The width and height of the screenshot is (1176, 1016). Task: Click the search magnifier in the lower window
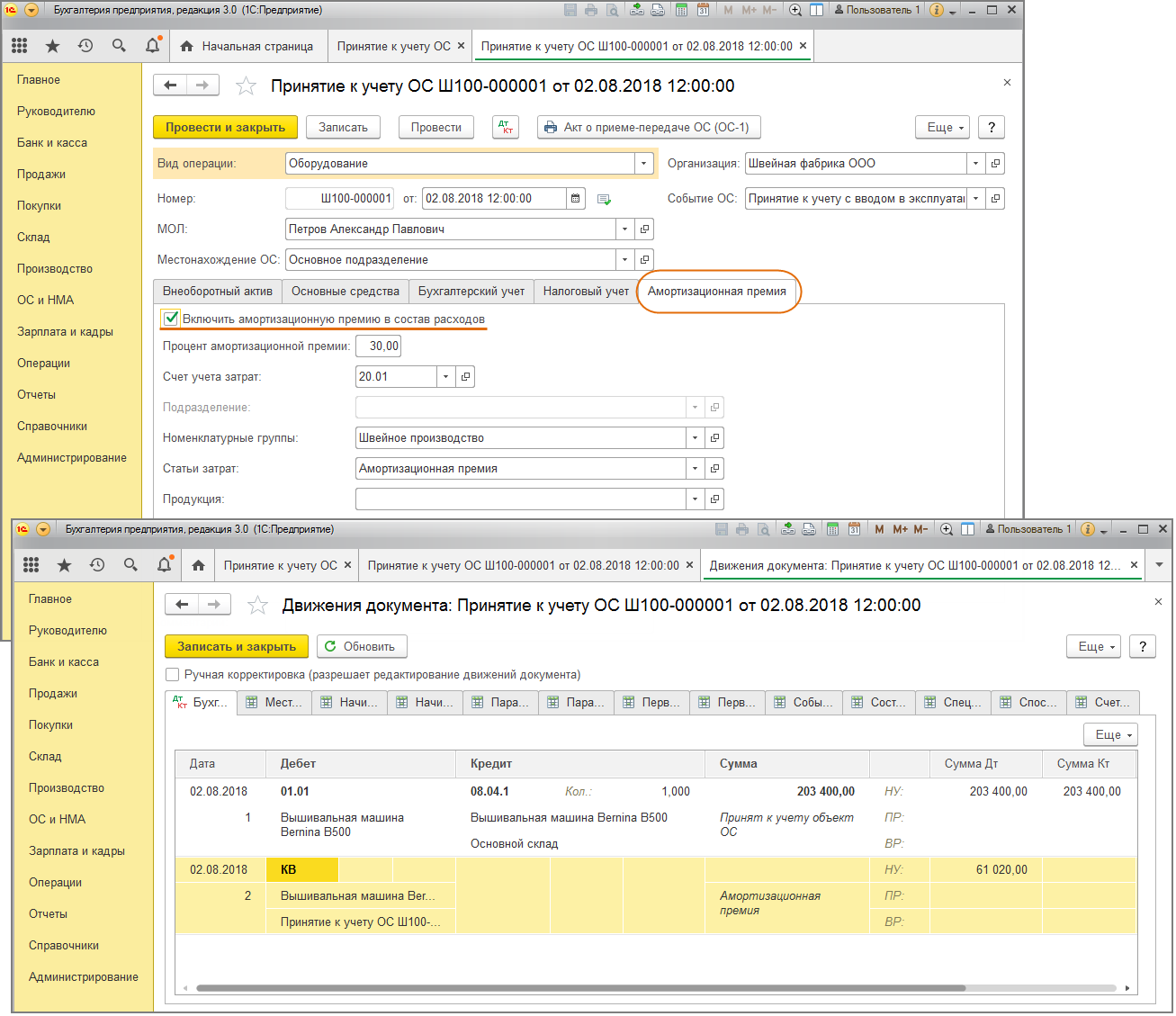(x=130, y=565)
